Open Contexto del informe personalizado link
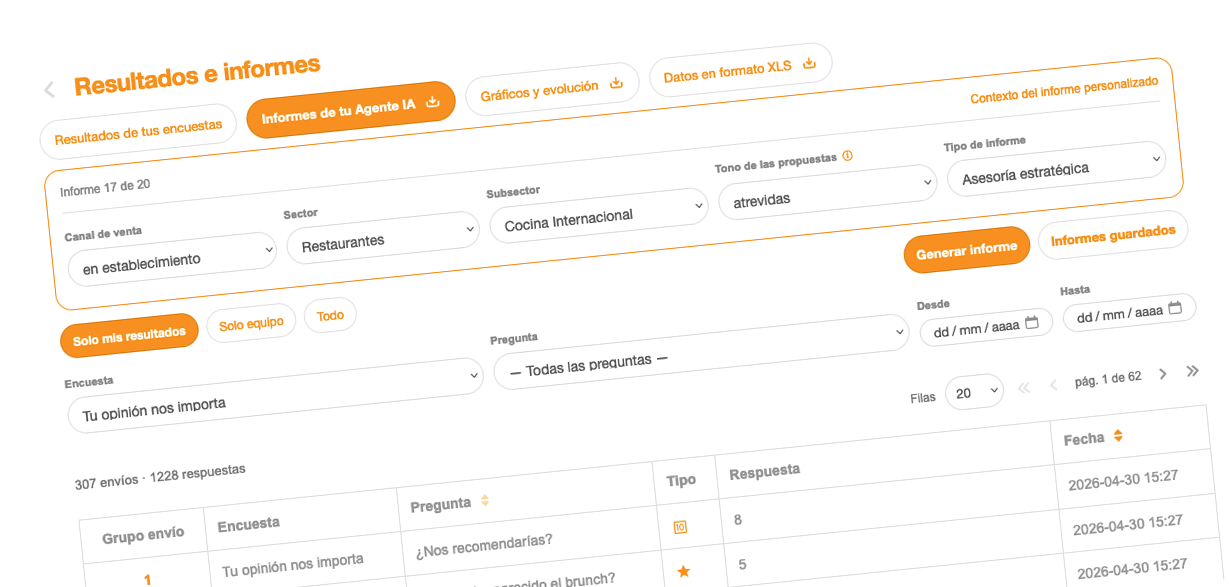The height and width of the screenshot is (587, 1229). [1064, 90]
